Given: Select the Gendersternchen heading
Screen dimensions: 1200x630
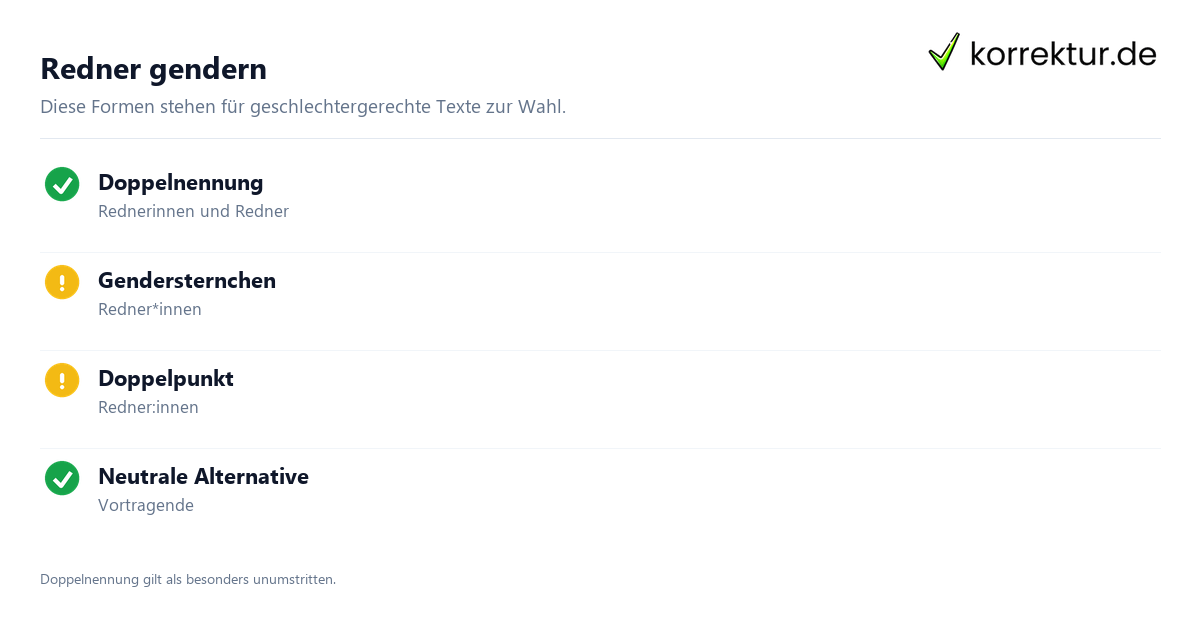Looking at the screenshot, I should (187, 281).
